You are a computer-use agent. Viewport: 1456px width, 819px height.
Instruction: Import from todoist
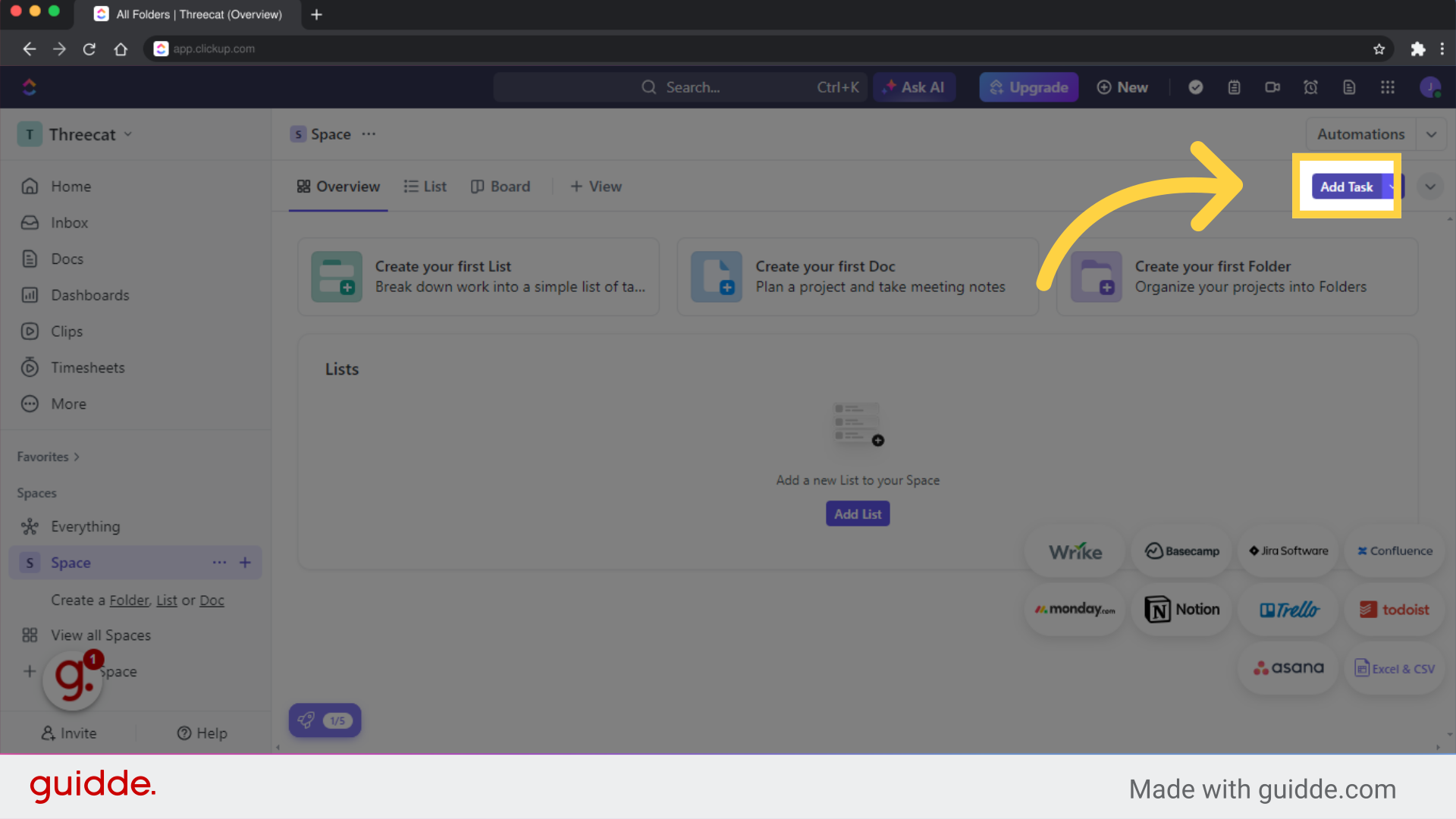click(x=1395, y=610)
